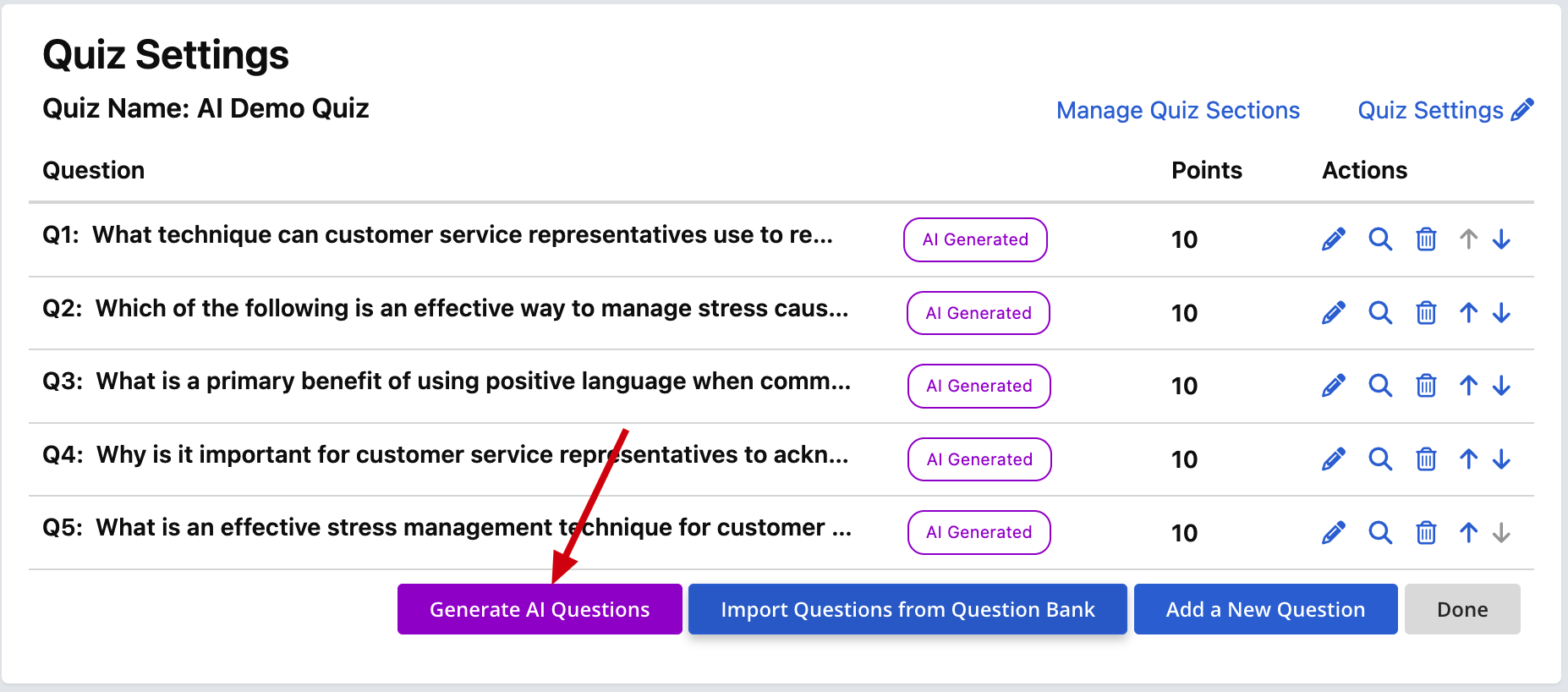Screen dimensions: 1568x692
Task: Move question Q5 up
Action: point(1468,532)
